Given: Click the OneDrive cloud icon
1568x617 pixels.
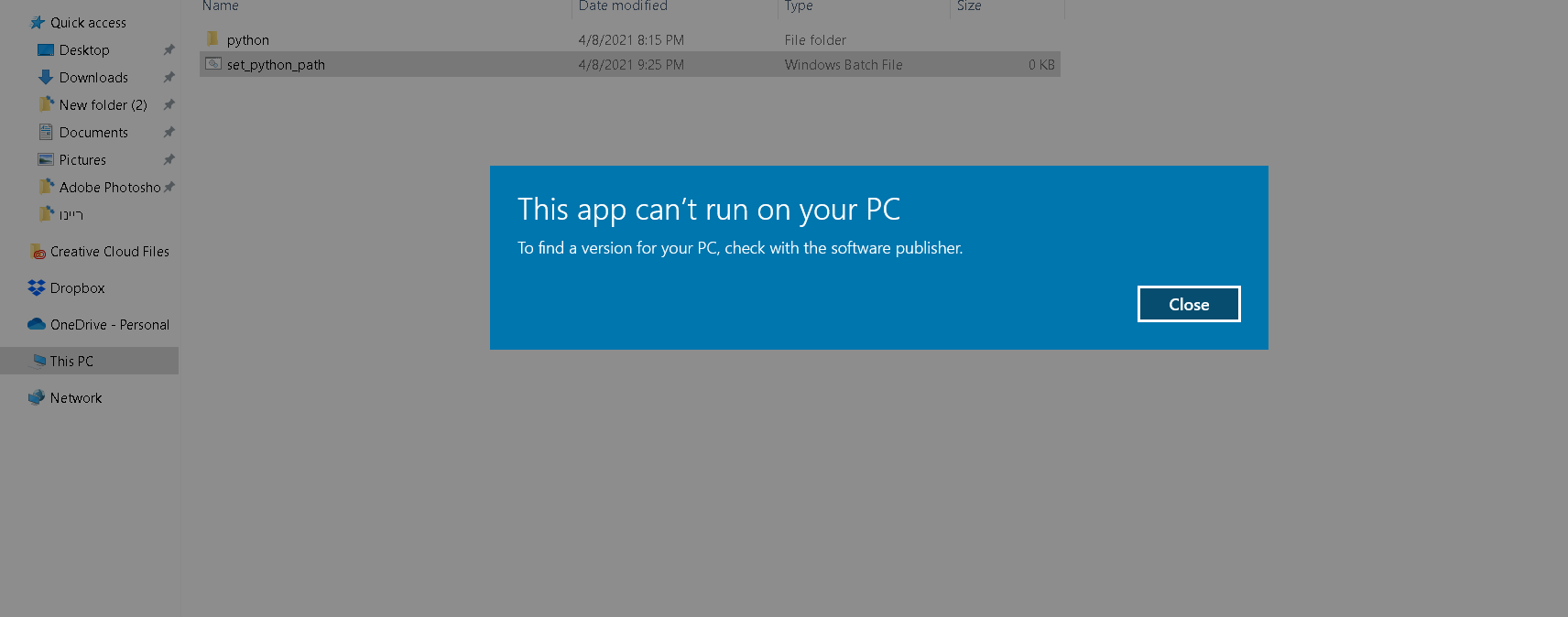Looking at the screenshot, I should pos(37,324).
